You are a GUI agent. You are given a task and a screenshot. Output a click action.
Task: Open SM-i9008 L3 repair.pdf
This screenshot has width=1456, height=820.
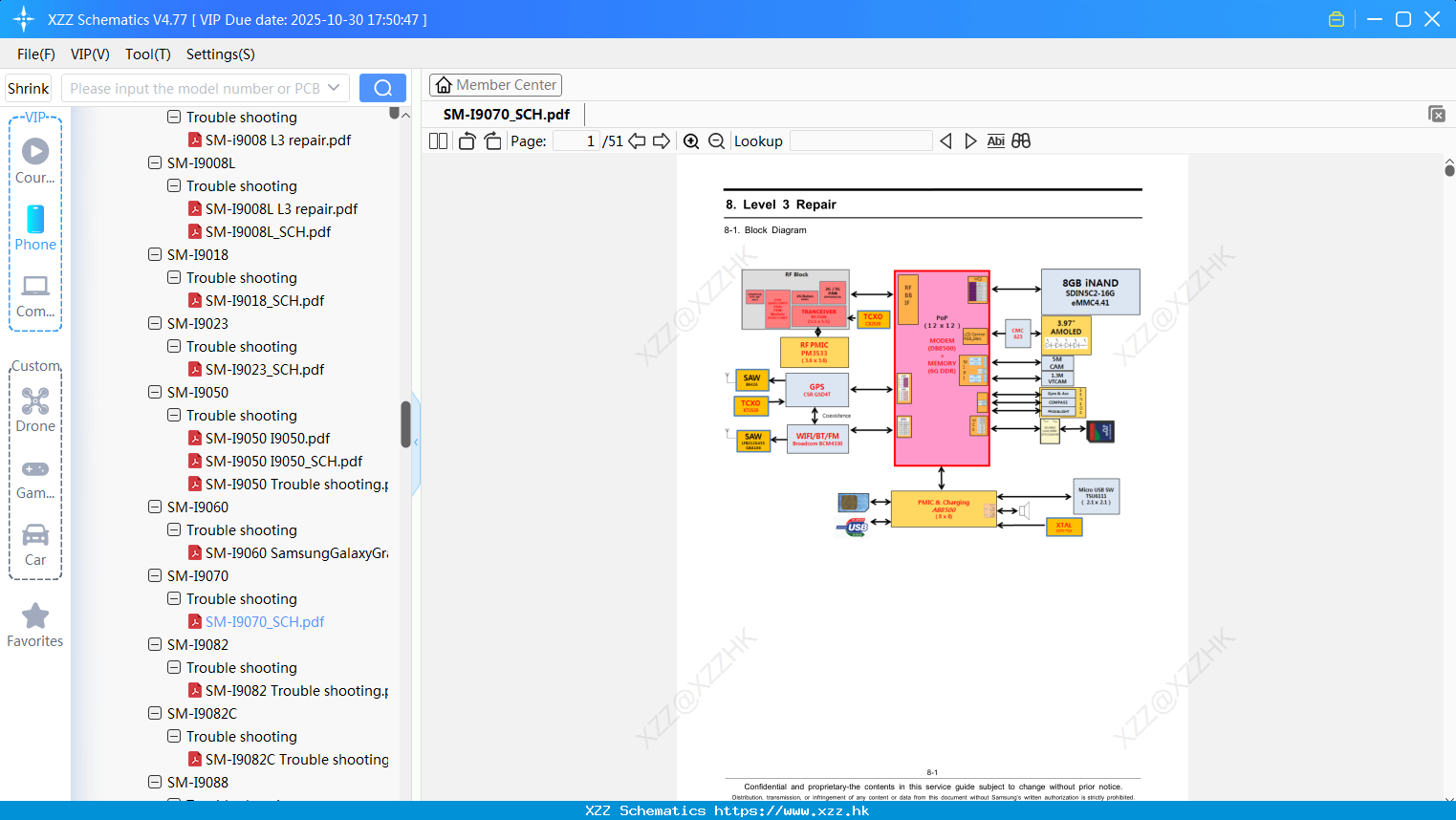coord(278,140)
